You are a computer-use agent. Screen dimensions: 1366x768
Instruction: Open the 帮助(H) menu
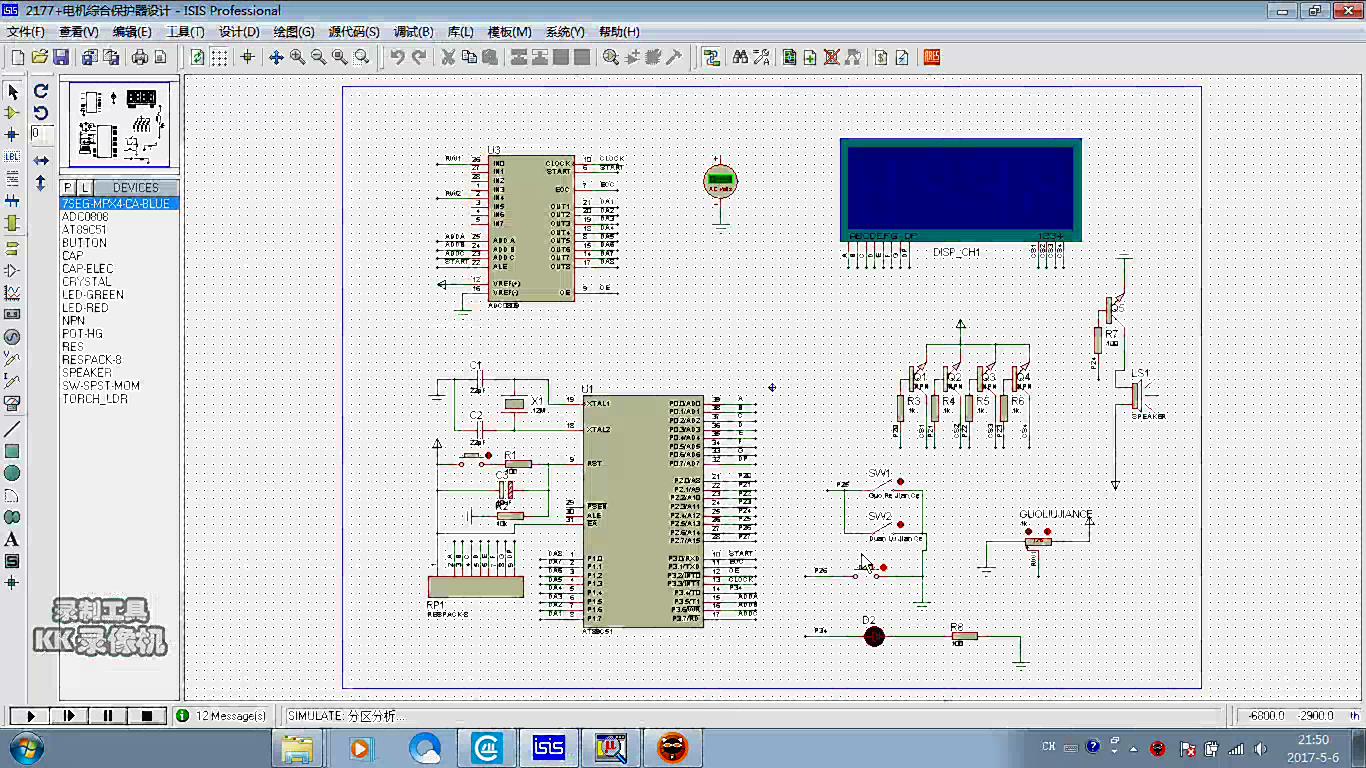pyautogui.click(x=619, y=32)
